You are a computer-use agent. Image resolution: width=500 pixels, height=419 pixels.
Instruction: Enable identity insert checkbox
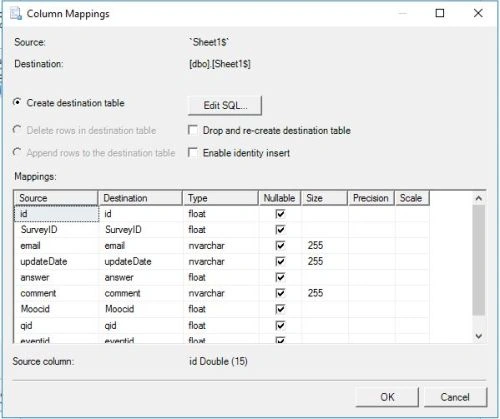tap(193, 153)
